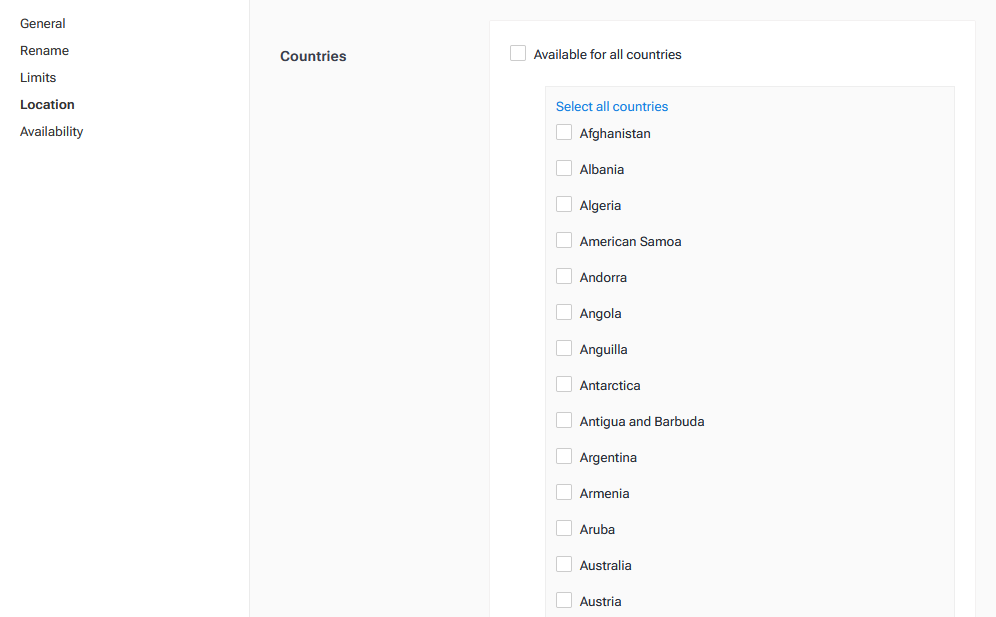Viewport: 996px width, 617px height.
Task: Click the "Select all countries" link
Action: [x=611, y=106]
